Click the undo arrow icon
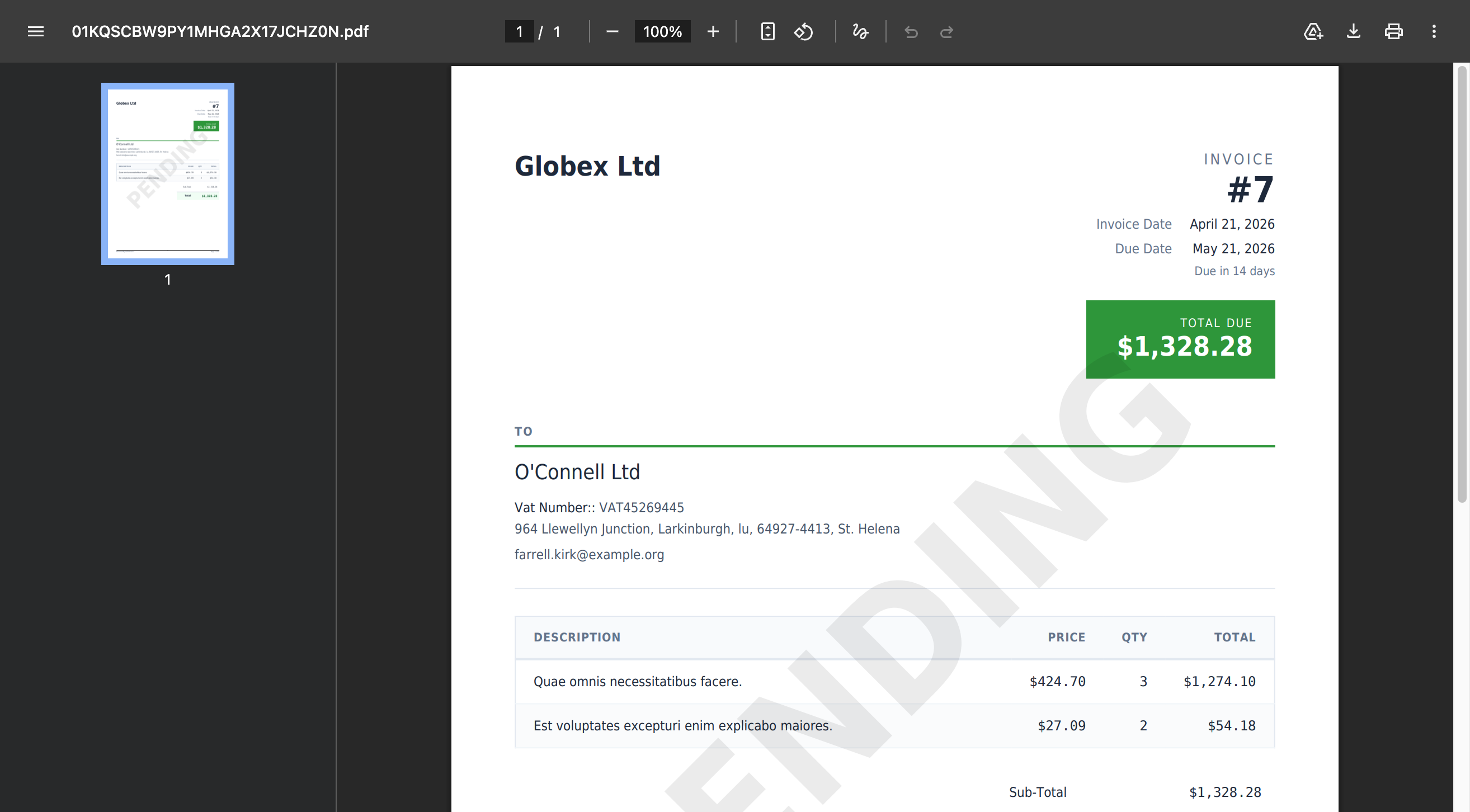Screen dimensions: 1470x812 [911, 32]
